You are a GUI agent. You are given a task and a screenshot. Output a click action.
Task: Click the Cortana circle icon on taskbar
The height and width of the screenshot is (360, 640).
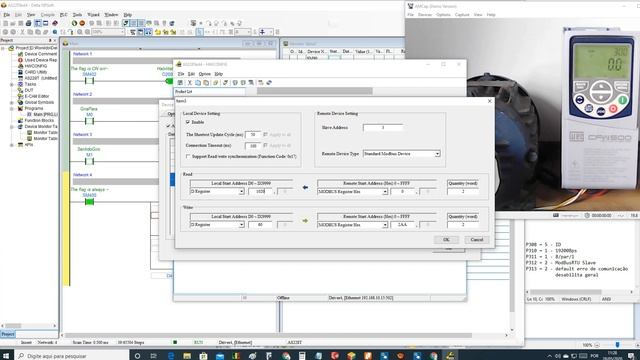click(137, 356)
